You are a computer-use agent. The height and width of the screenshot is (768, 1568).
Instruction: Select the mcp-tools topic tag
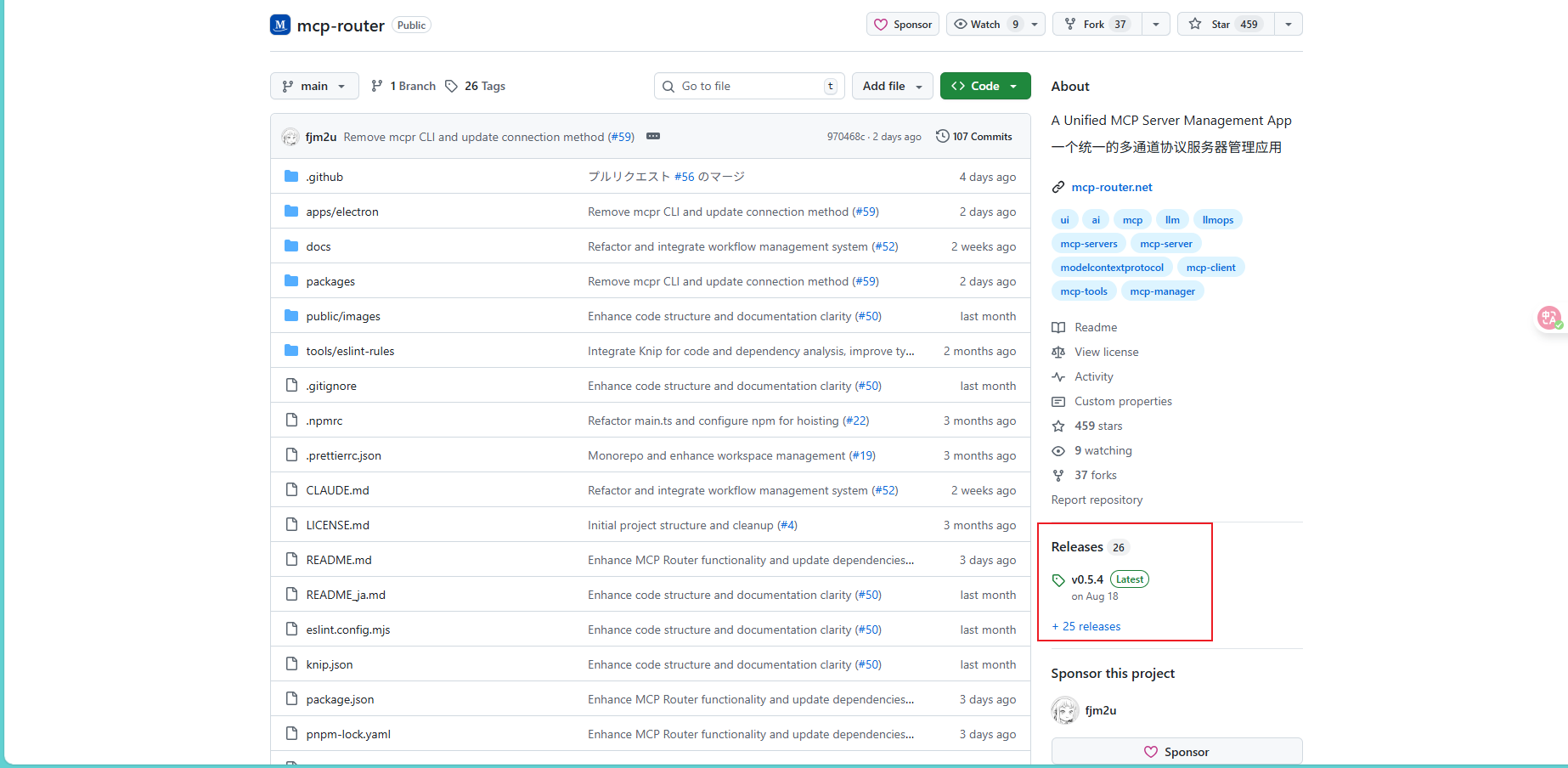(x=1084, y=291)
